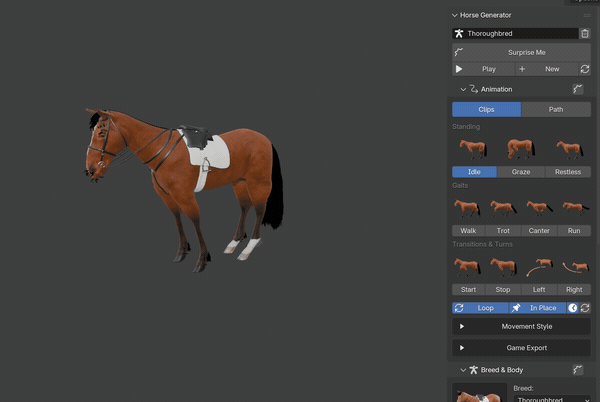Select the Right turn clip
The width and height of the screenshot is (600, 402).
[574, 290]
